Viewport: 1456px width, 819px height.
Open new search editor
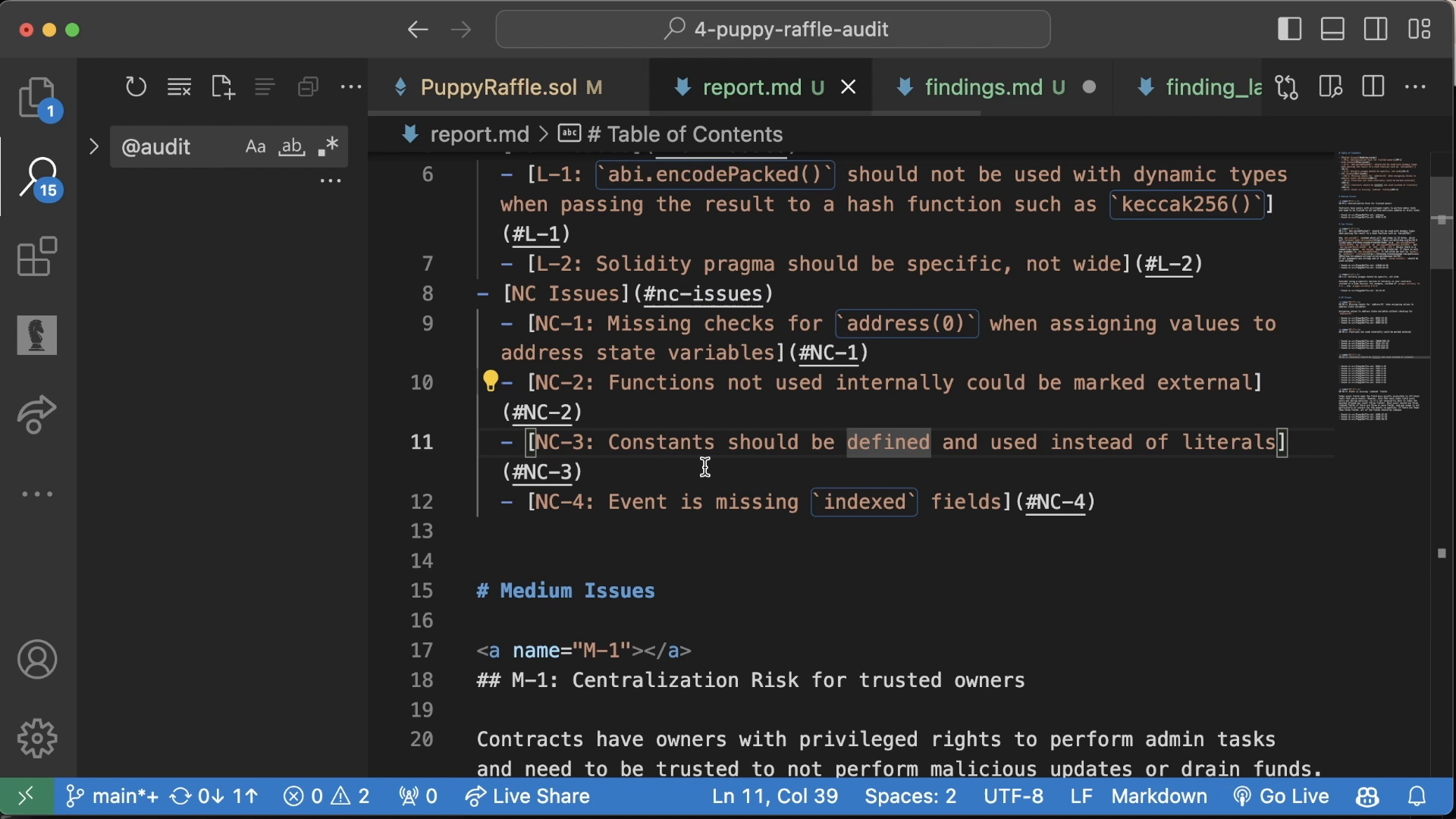tap(222, 87)
